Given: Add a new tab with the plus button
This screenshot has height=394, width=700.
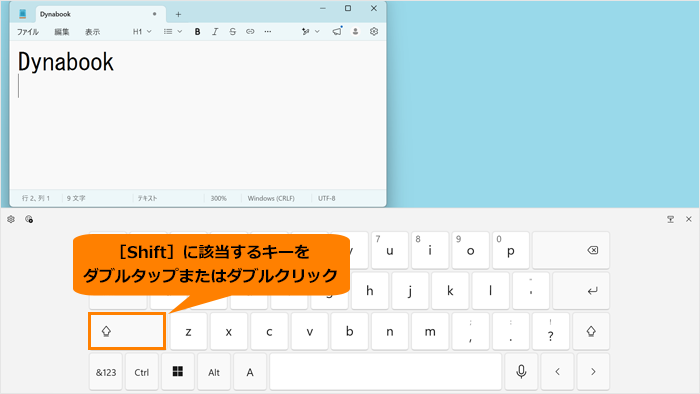Looking at the screenshot, I should pyautogui.click(x=178, y=14).
